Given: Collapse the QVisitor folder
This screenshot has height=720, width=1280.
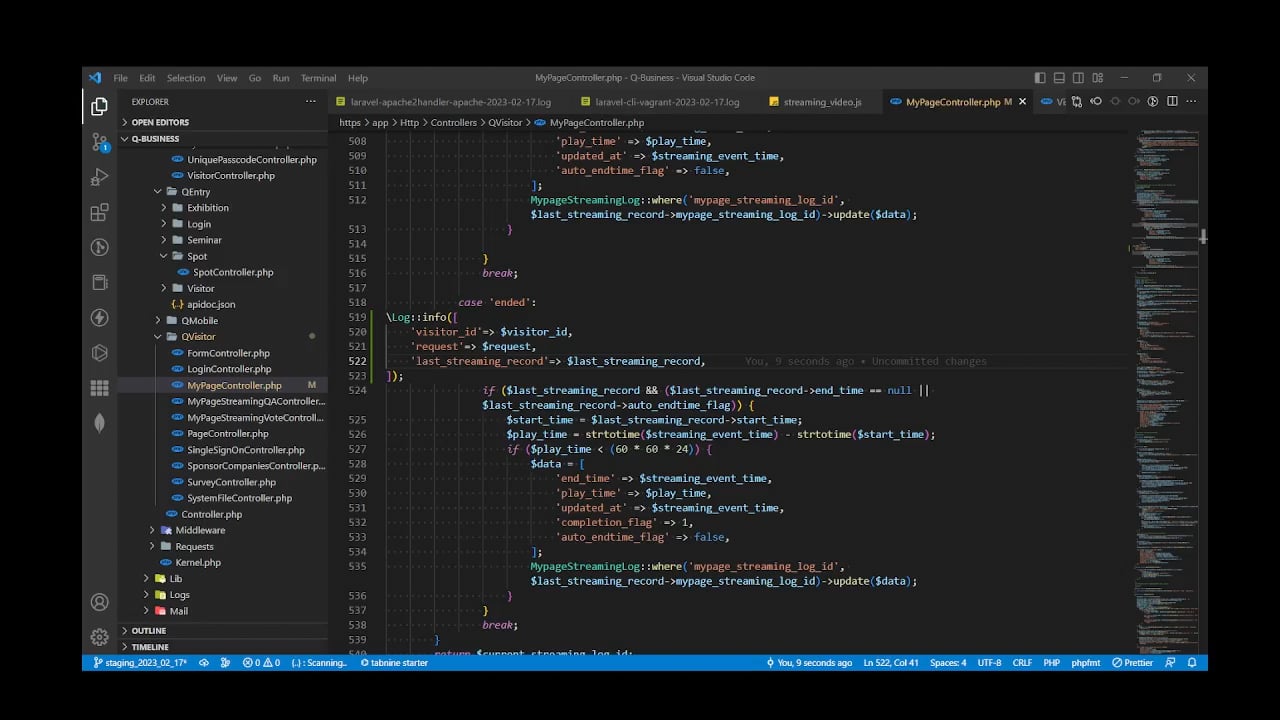Looking at the screenshot, I should pos(222,337).
